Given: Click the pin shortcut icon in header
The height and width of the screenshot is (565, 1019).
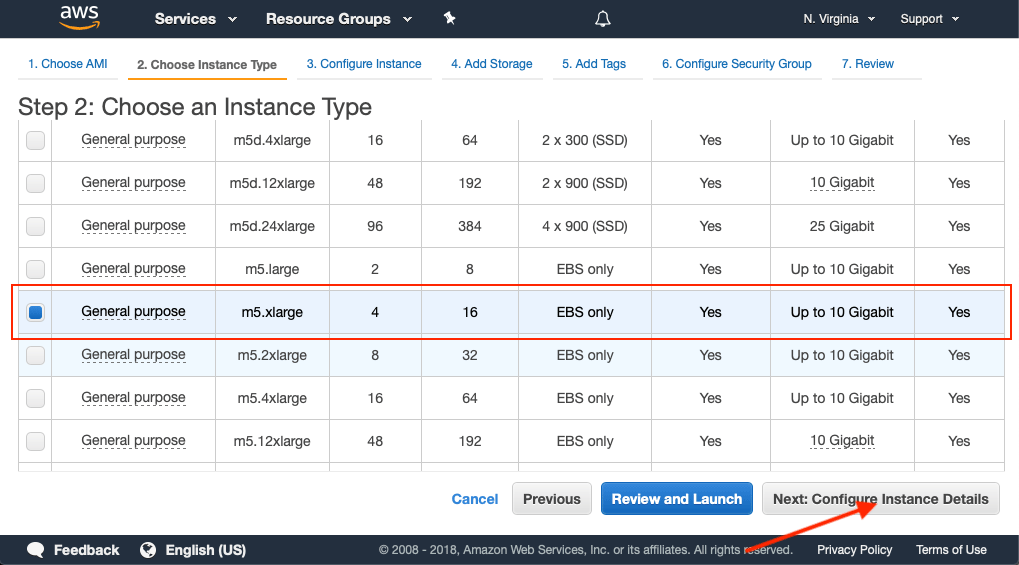Looking at the screenshot, I should (x=449, y=18).
